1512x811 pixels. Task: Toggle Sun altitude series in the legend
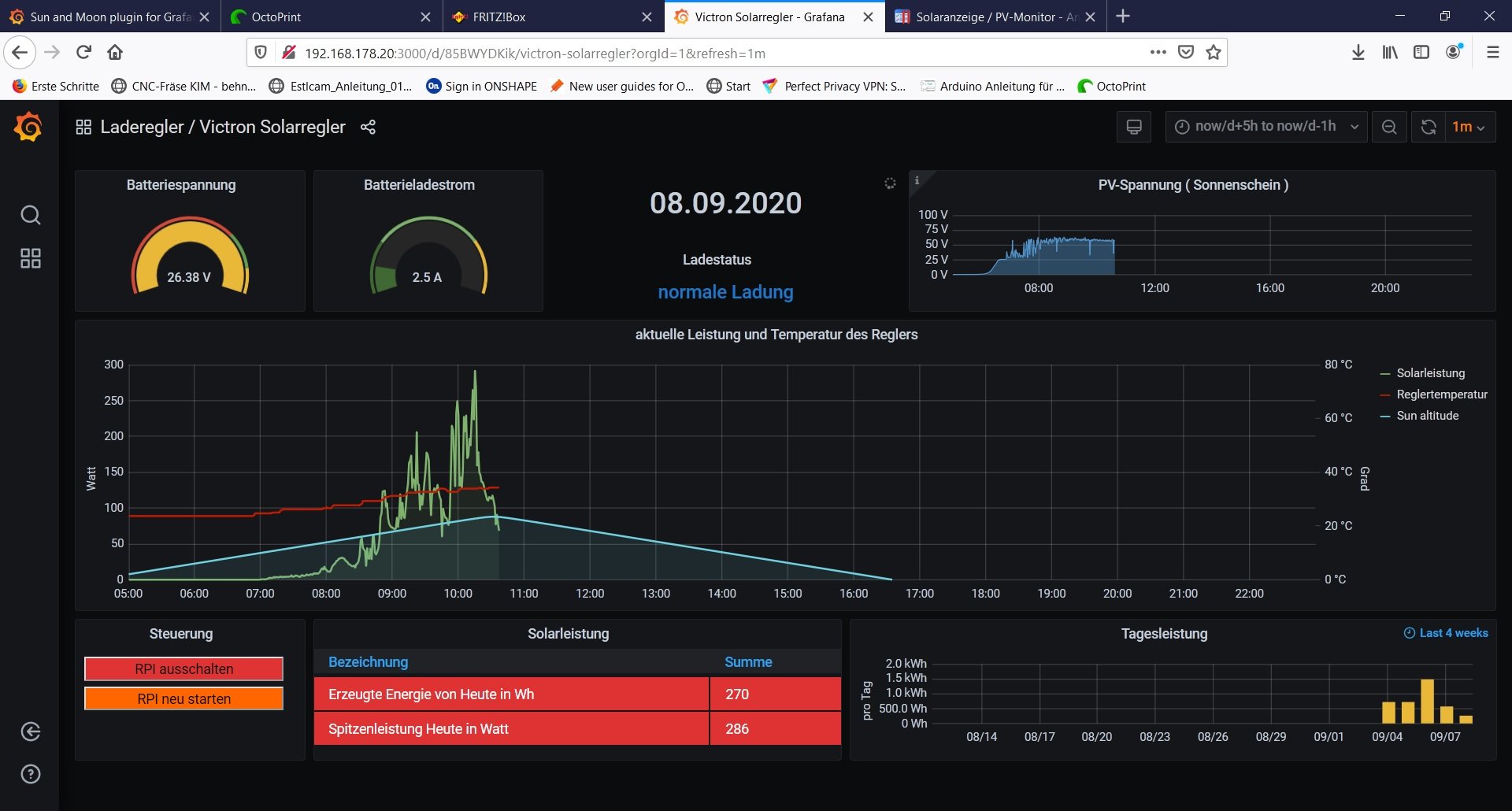point(1427,416)
